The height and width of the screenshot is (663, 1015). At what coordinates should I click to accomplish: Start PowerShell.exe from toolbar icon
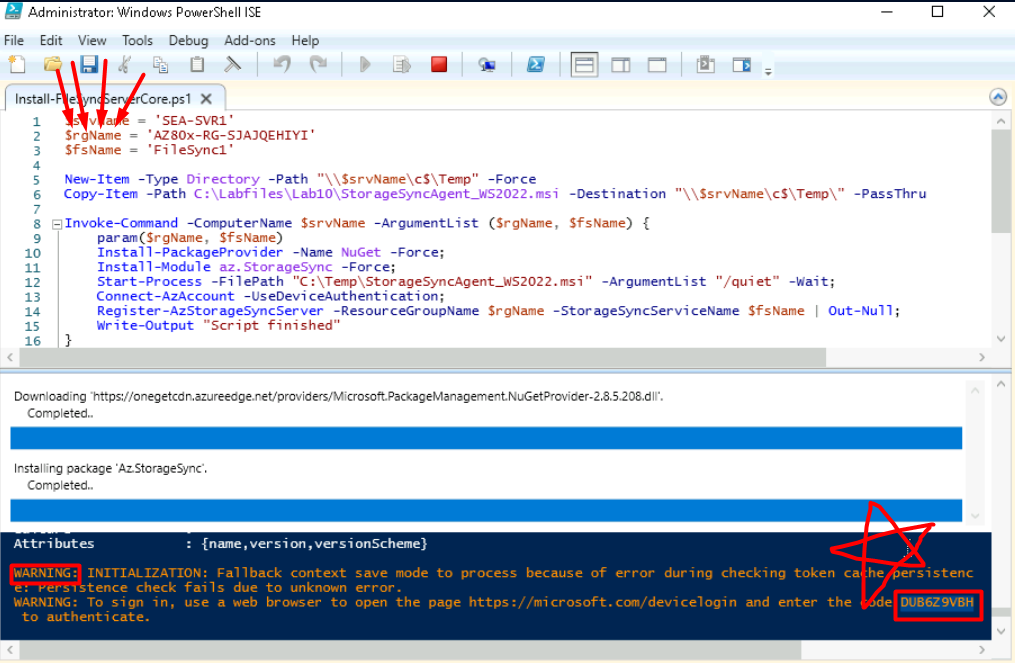pyautogui.click(x=535, y=64)
